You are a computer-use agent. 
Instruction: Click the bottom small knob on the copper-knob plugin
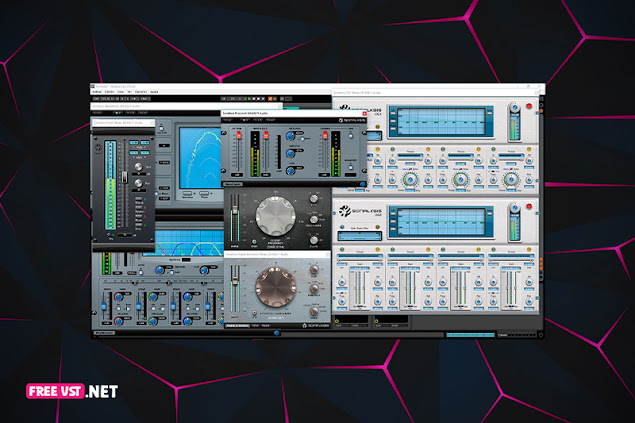point(314,311)
